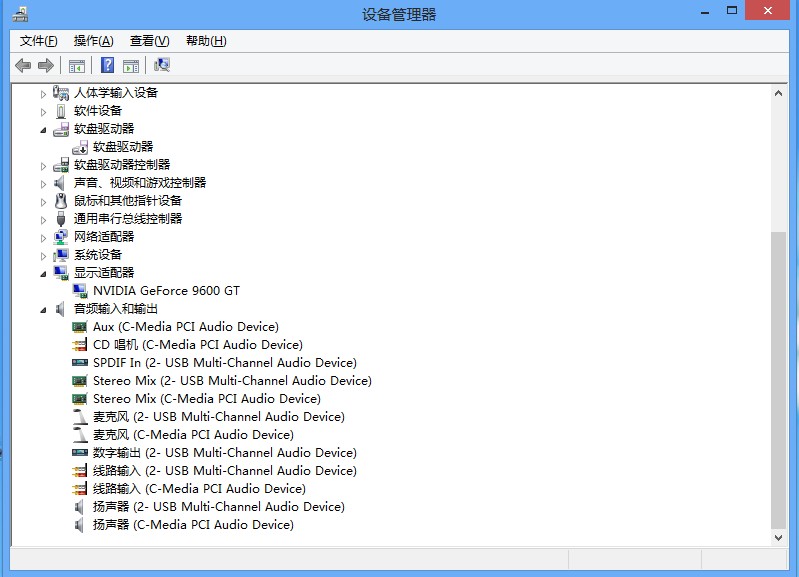Select 麦克风 (C-Media PCI Audio Device)

pyautogui.click(x=194, y=435)
